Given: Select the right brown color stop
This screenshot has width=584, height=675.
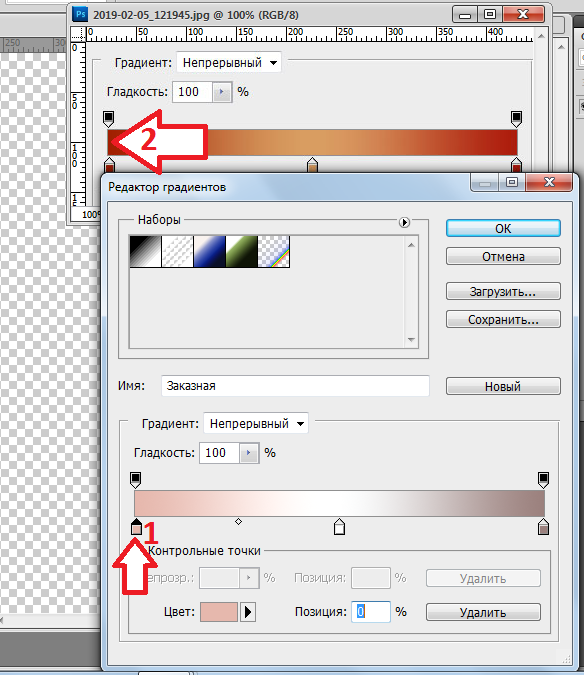Looking at the screenshot, I should coord(543,526).
